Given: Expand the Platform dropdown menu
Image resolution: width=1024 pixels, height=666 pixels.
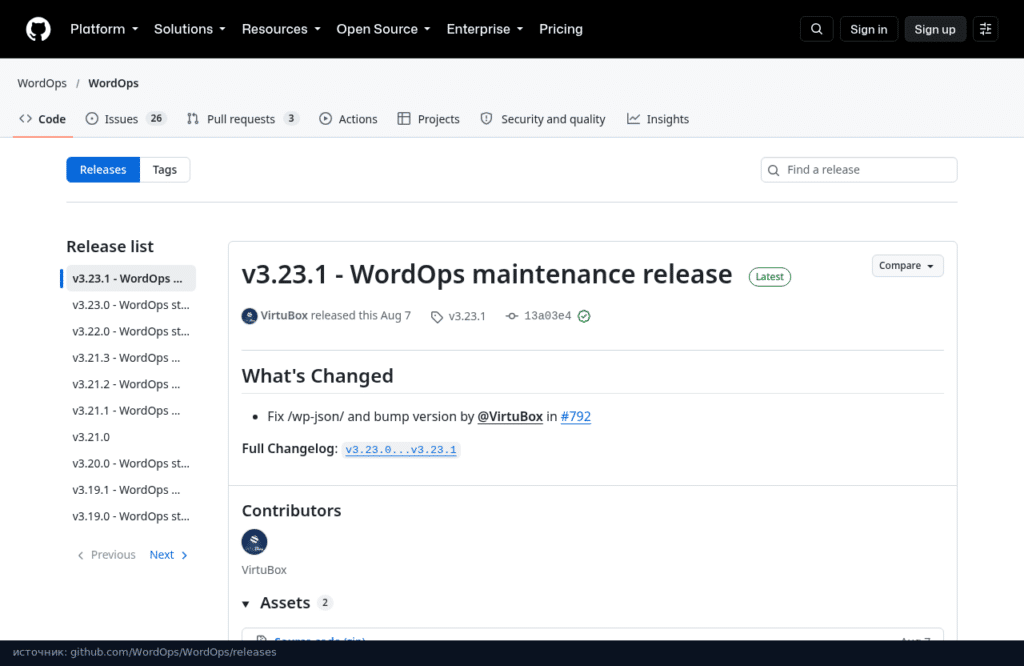Looking at the screenshot, I should [x=104, y=29].
